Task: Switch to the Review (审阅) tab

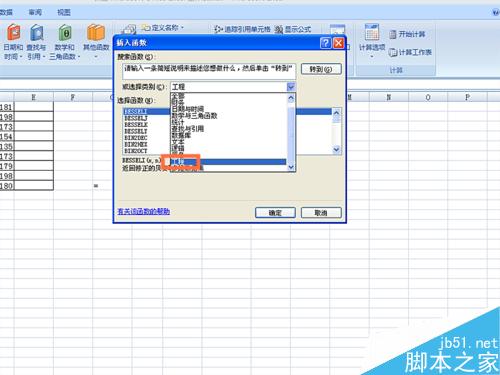Action: [x=35, y=12]
